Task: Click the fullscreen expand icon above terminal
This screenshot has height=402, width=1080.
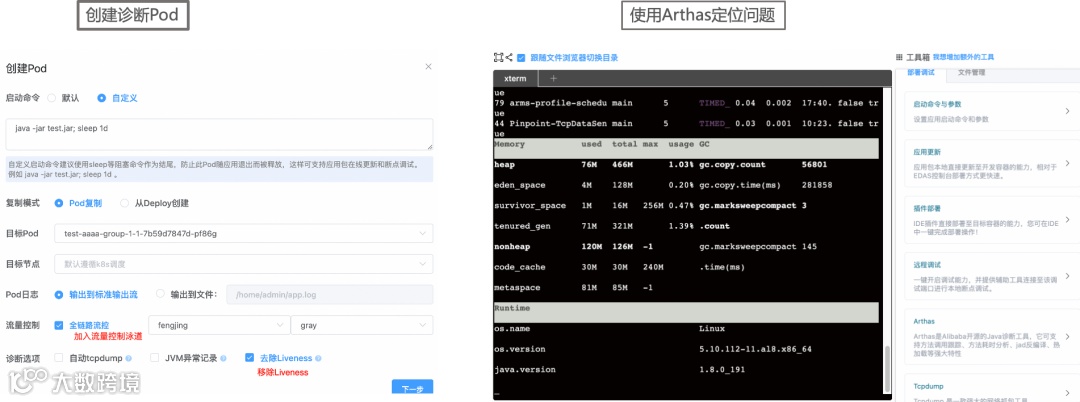Action: 498,58
